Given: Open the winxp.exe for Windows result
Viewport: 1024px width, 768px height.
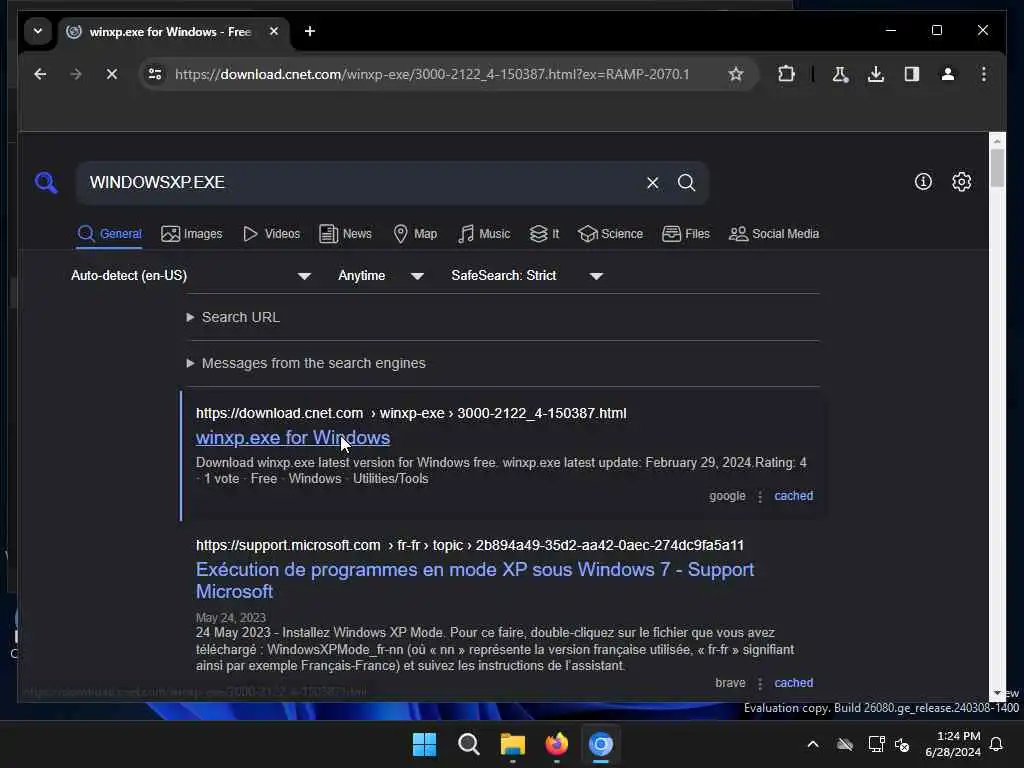Looking at the screenshot, I should click(293, 438).
